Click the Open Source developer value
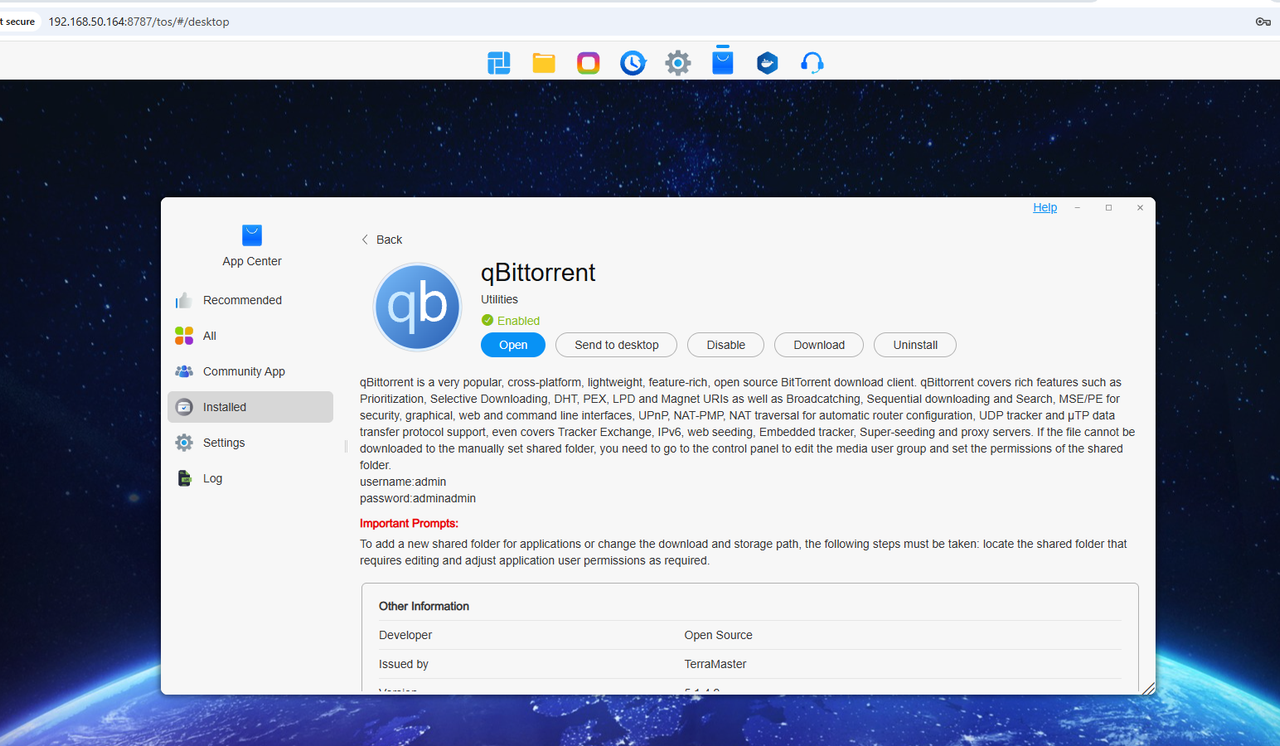The width and height of the screenshot is (1280, 746). 718,635
